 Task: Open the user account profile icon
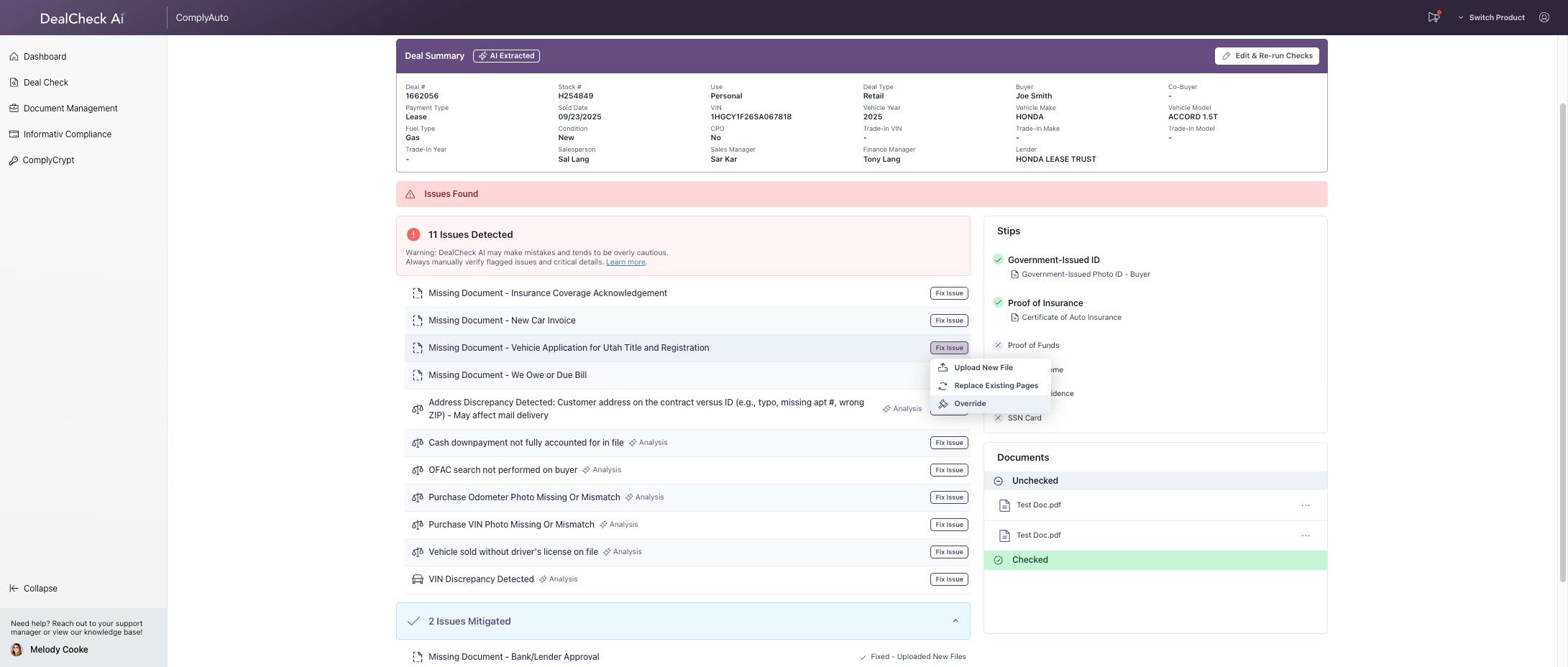coord(1544,17)
